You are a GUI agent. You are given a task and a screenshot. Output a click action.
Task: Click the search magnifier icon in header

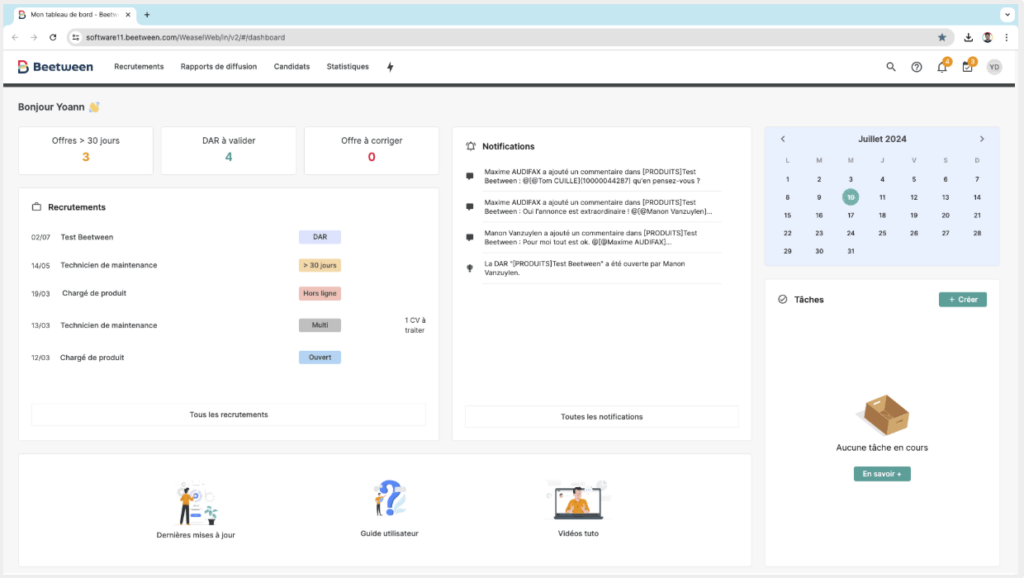891,67
